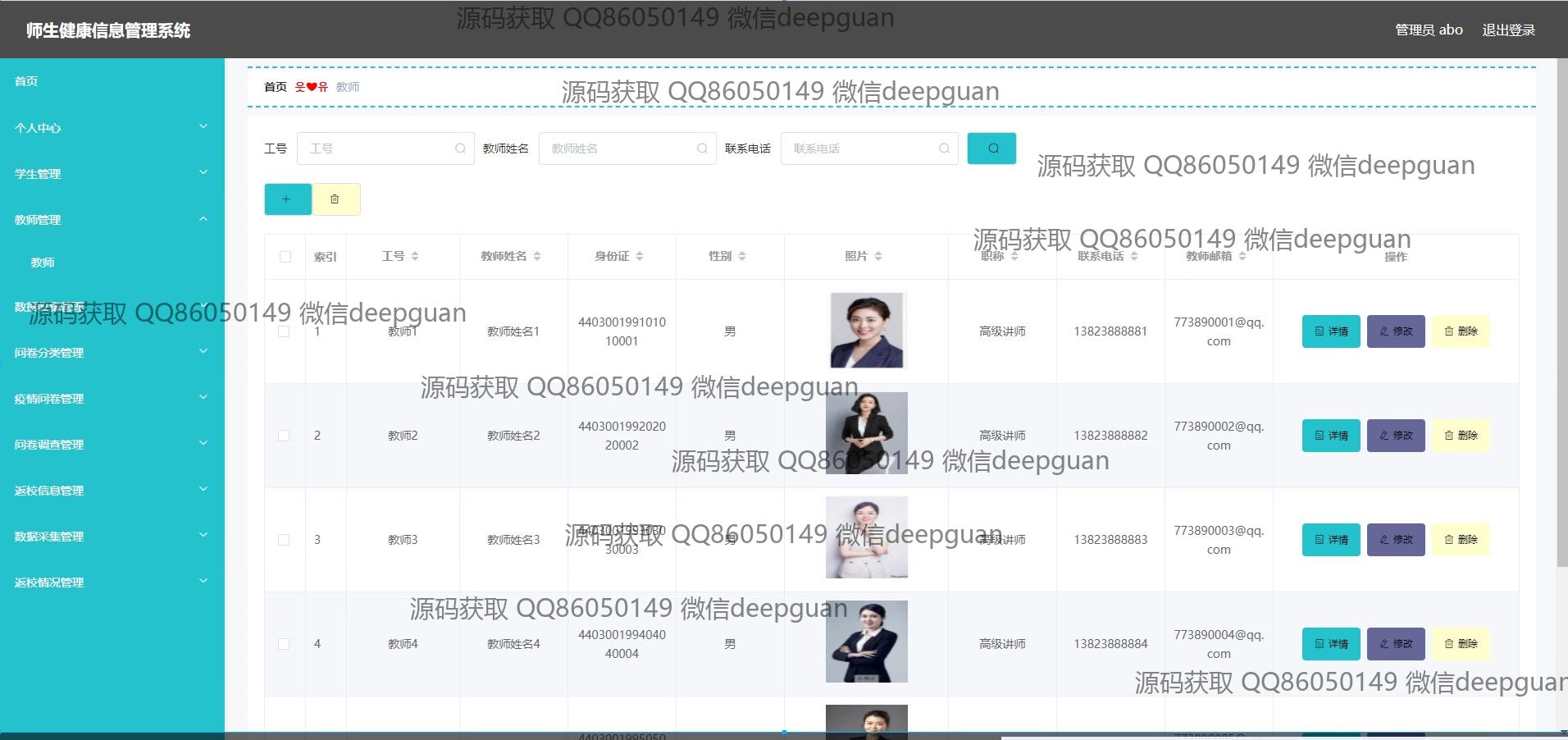Screen dimensions: 1568x740
Task: Click 修改 for 教师1
Action: pos(1396,331)
